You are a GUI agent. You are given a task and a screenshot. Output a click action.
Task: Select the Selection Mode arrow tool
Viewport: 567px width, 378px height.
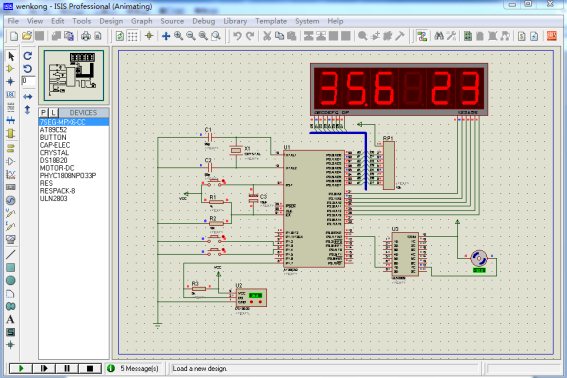(11, 56)
